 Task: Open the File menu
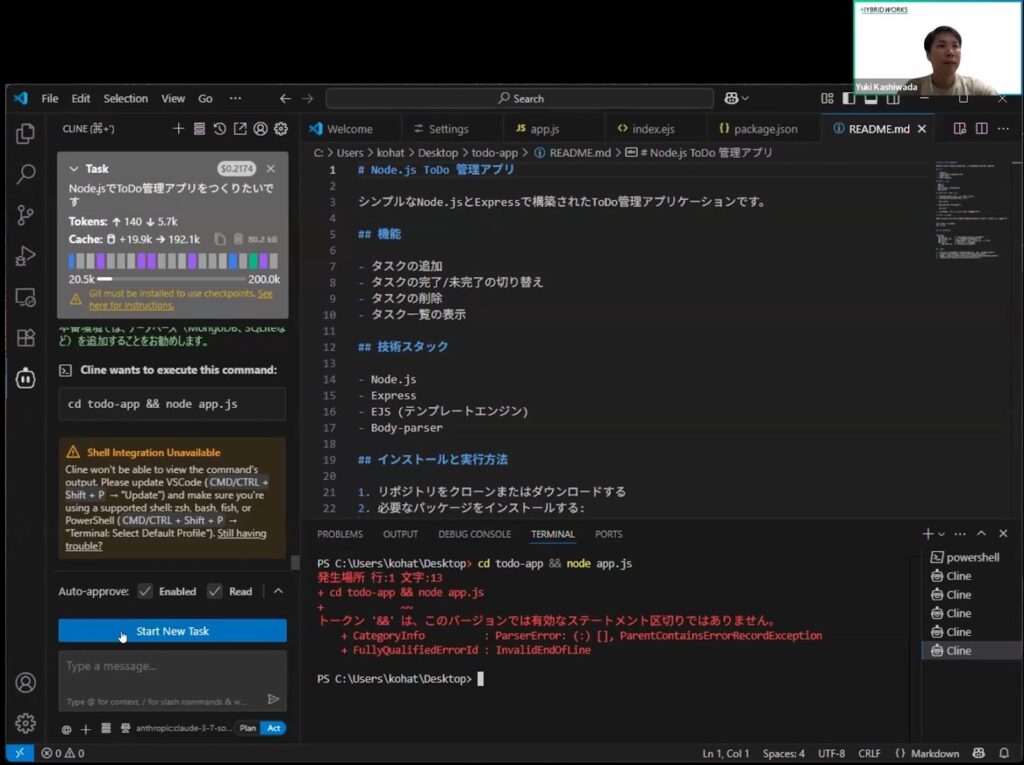coord(50,98)
